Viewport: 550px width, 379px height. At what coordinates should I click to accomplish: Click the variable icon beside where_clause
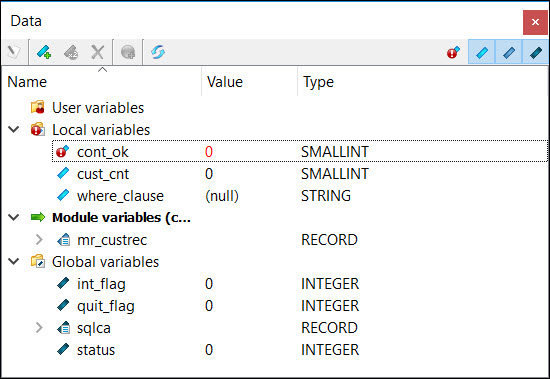click(x=63, y=195)
